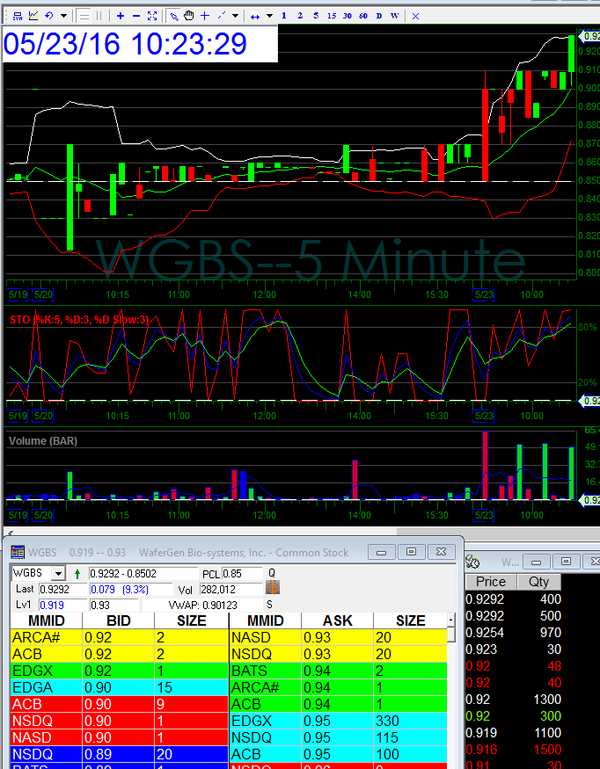
Task: Activate the crosshair cursor tool
Action: 205,16
